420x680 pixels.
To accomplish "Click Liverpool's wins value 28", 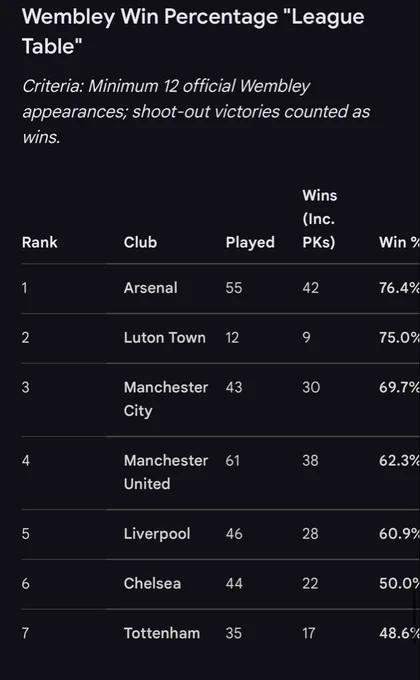I will 310,533.
